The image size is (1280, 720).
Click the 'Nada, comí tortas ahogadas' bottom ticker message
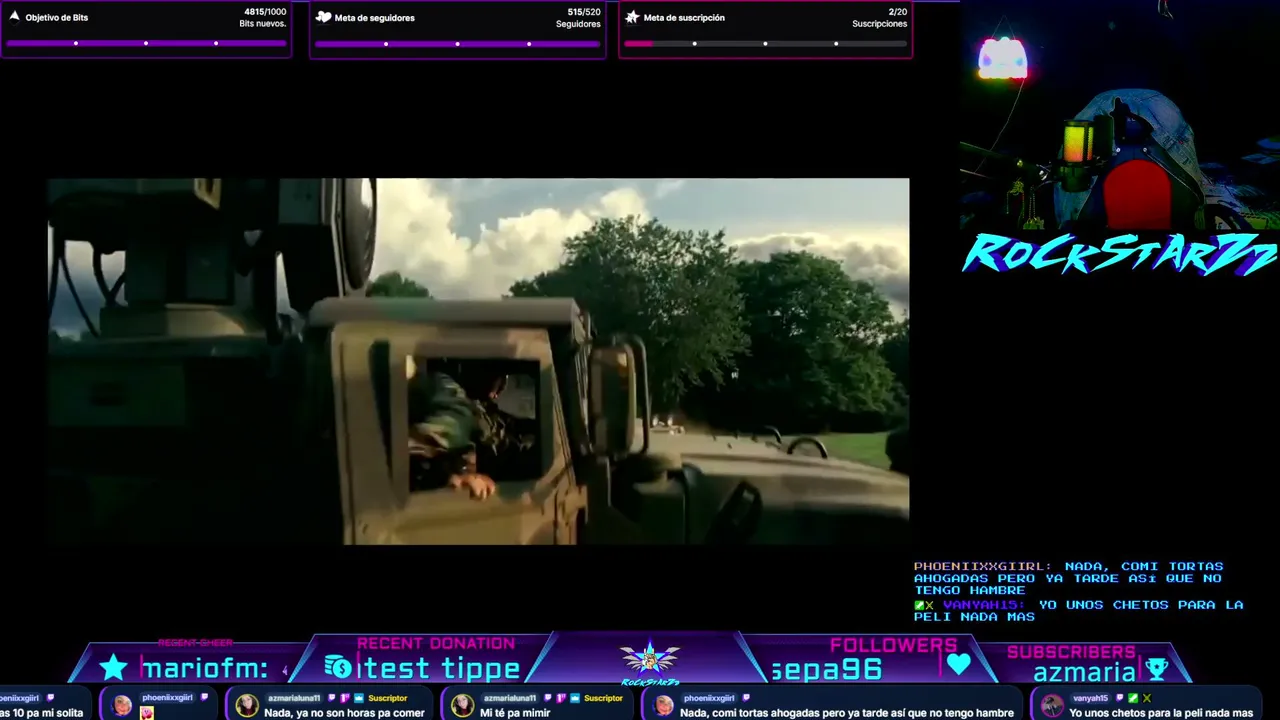click(847, 713)
